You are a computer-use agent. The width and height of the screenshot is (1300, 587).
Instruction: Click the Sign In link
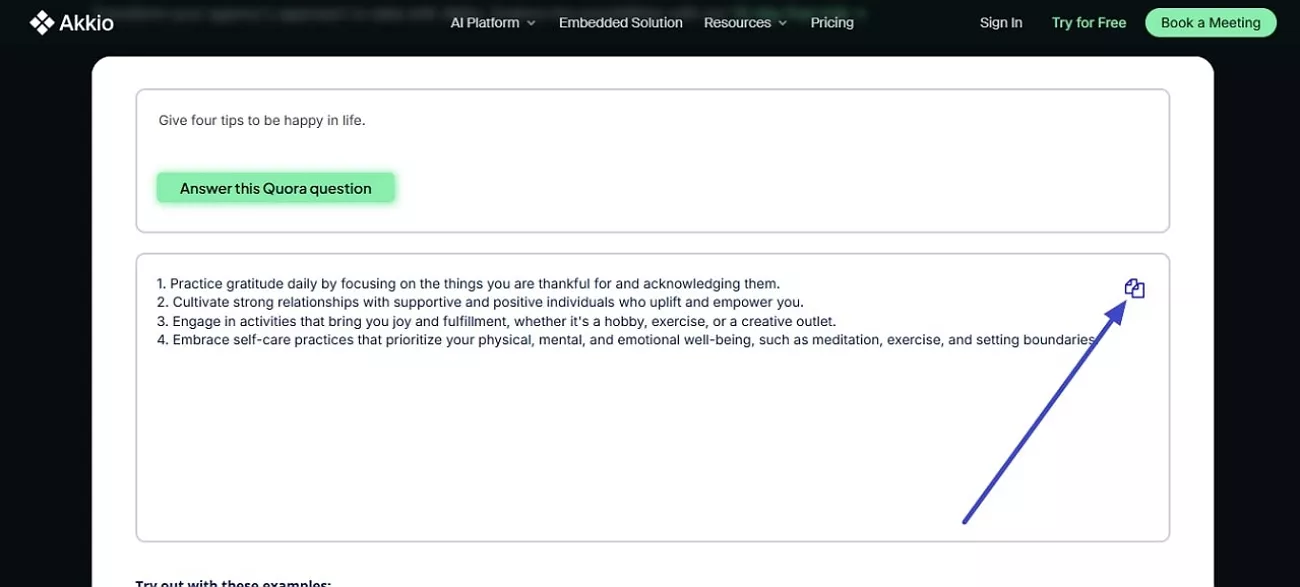coord(1001,22)
